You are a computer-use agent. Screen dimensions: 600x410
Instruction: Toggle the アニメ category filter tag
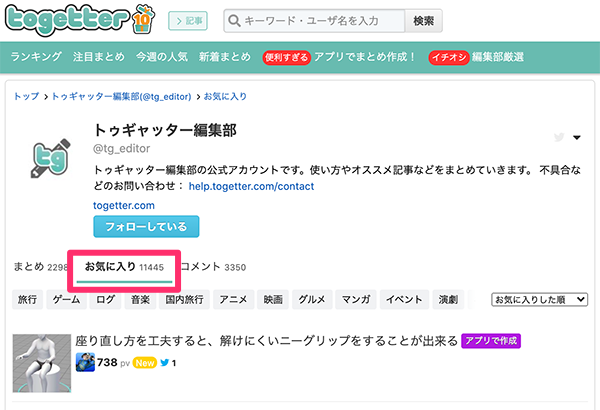pos(233,299)
